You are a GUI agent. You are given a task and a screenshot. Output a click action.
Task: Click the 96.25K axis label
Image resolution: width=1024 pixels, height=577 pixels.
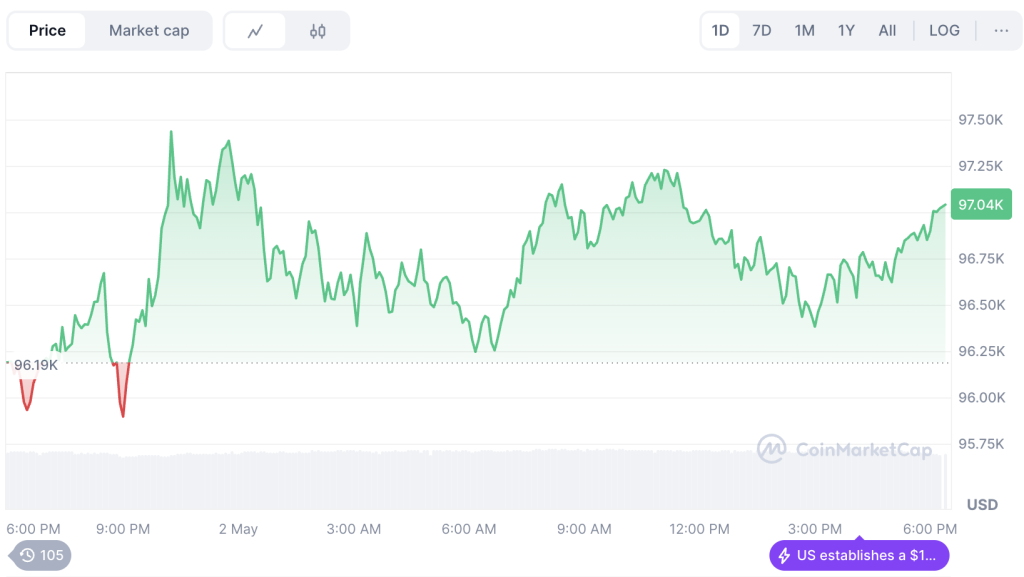point(981,351)
